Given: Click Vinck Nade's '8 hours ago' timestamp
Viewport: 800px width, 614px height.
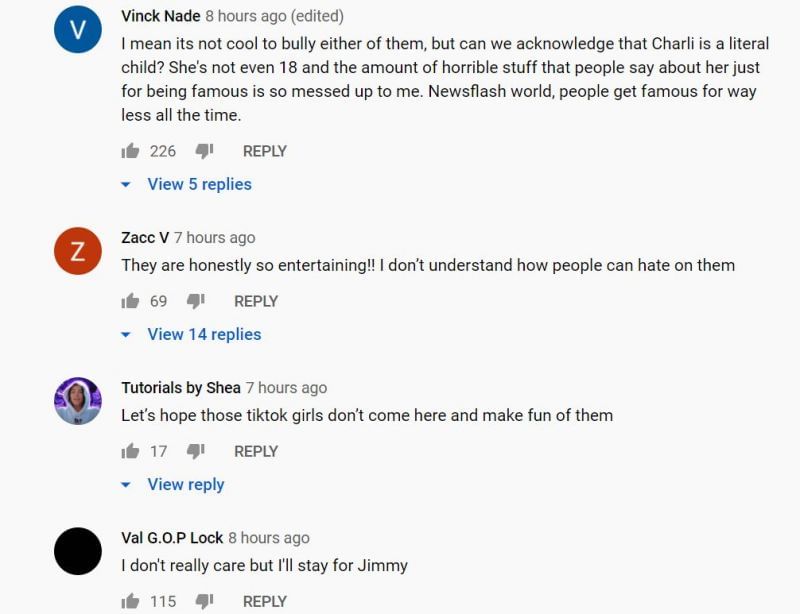Looking at the screenshot, I should [246, 17].
